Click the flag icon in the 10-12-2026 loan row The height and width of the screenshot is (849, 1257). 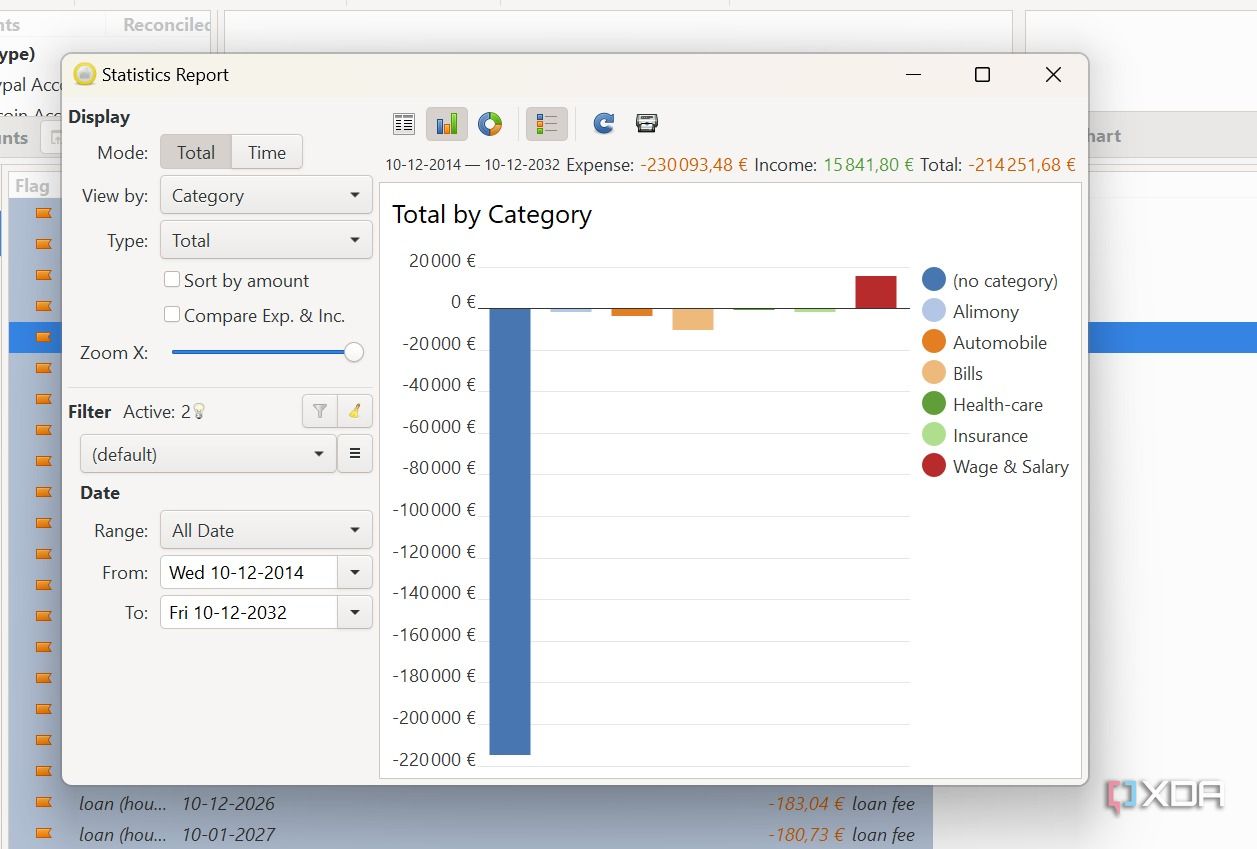click(x=43, y=803)
